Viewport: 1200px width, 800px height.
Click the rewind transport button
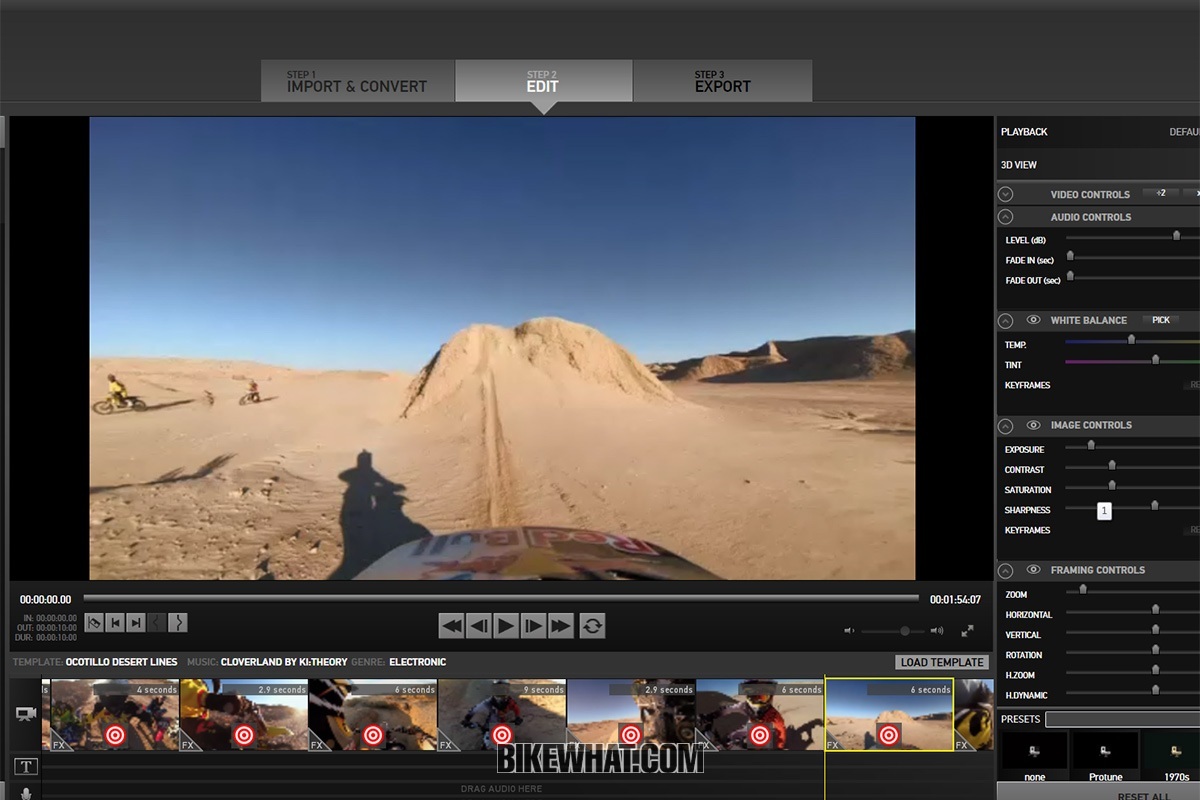pos(452,626)
